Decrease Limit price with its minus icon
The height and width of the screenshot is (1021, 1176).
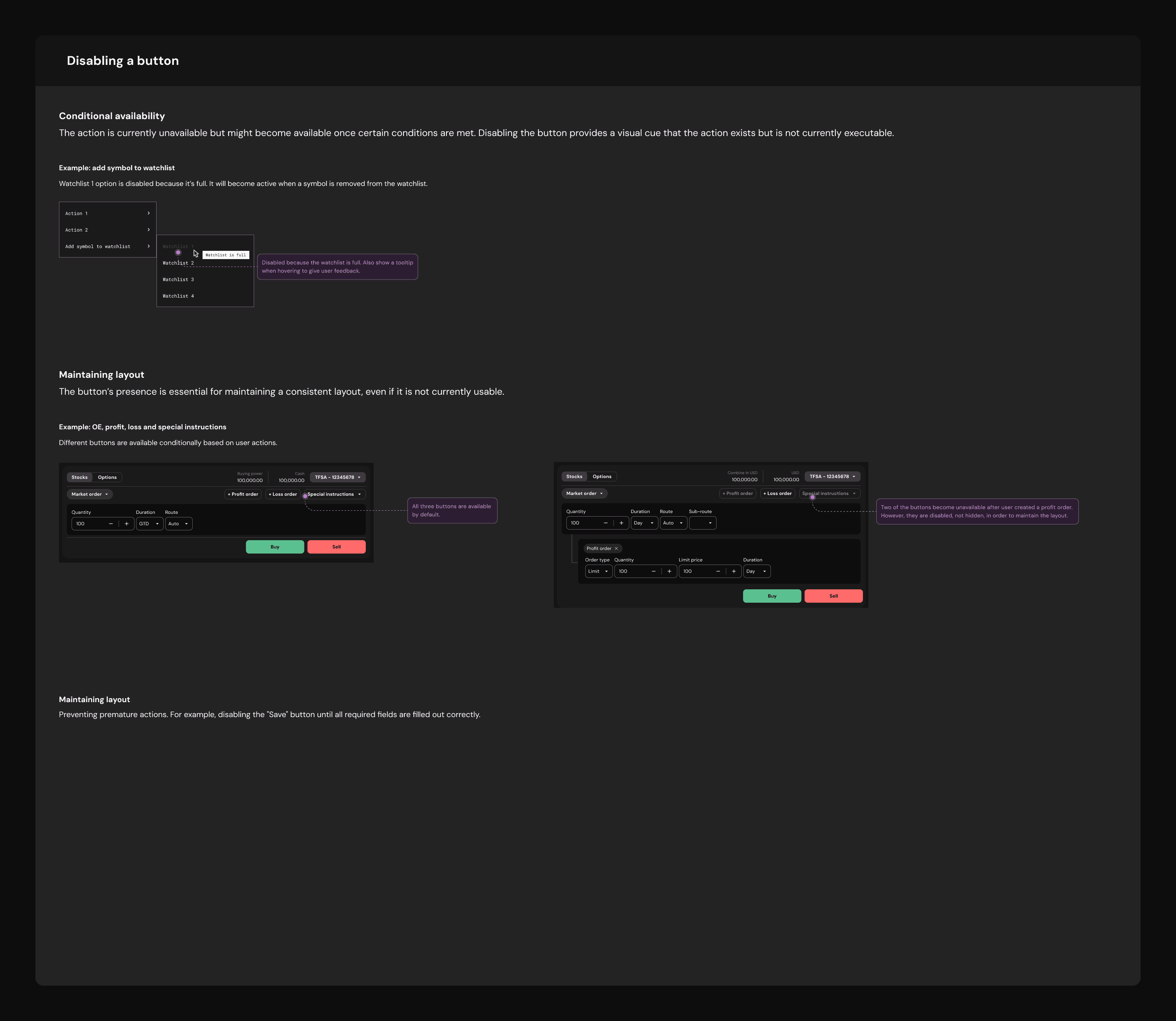click(718, 571)
